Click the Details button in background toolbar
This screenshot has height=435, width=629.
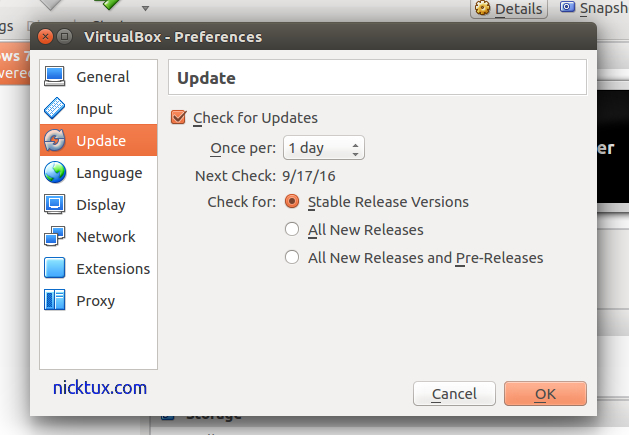[509, 9]
